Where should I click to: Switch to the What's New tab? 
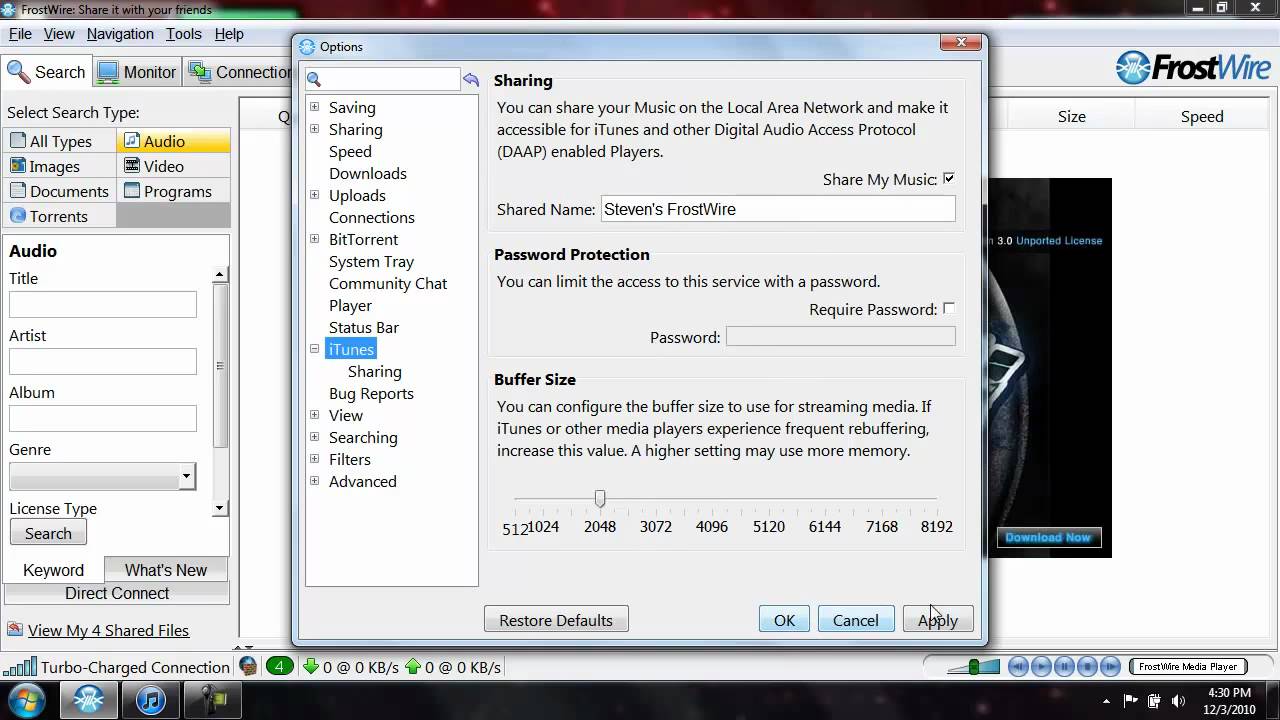(165, 570)
